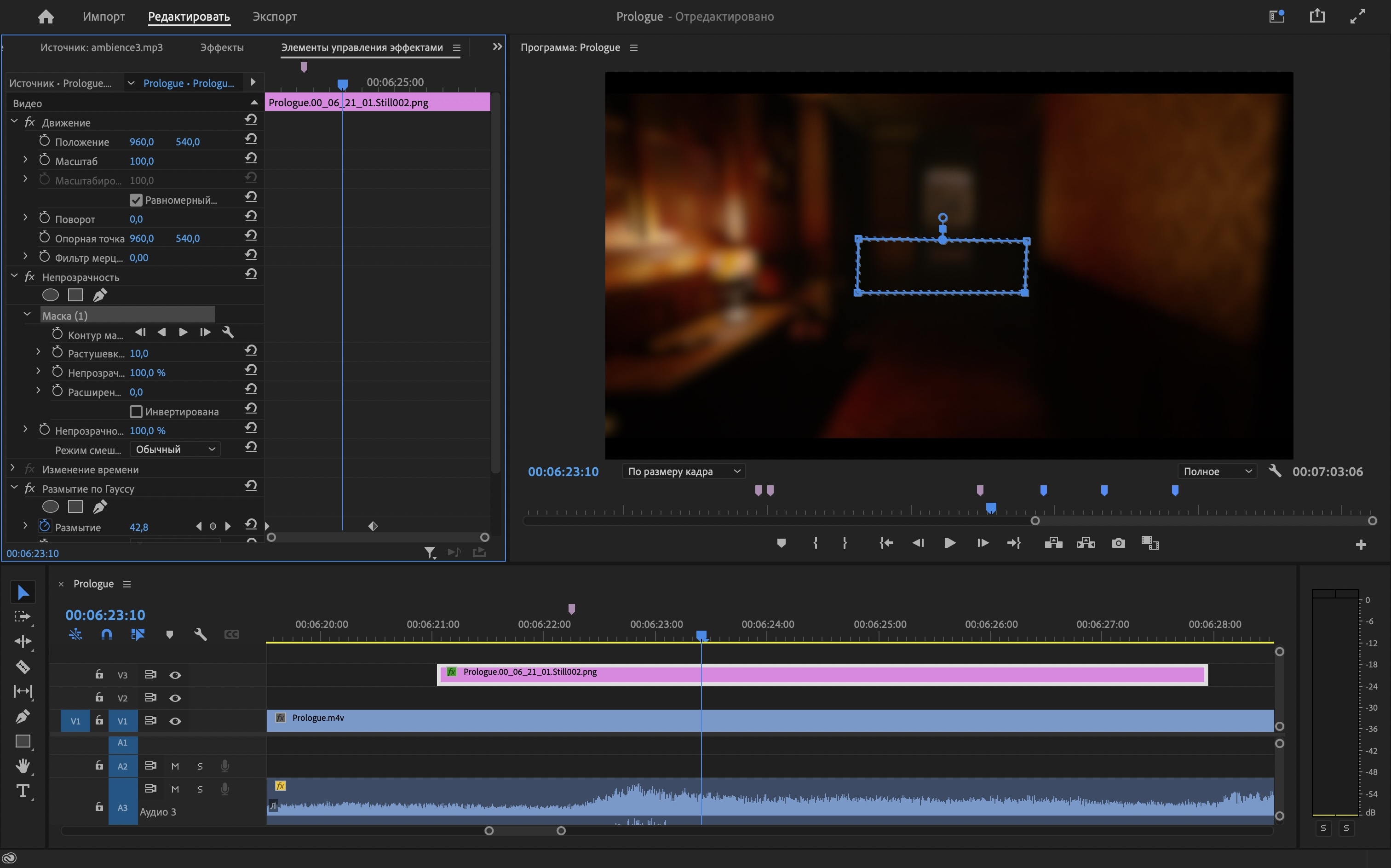Screen dimensions: 1391x868
Task: Open Prologue sequence panel menu
Action: pyautogui.click(x=127, y=584)
